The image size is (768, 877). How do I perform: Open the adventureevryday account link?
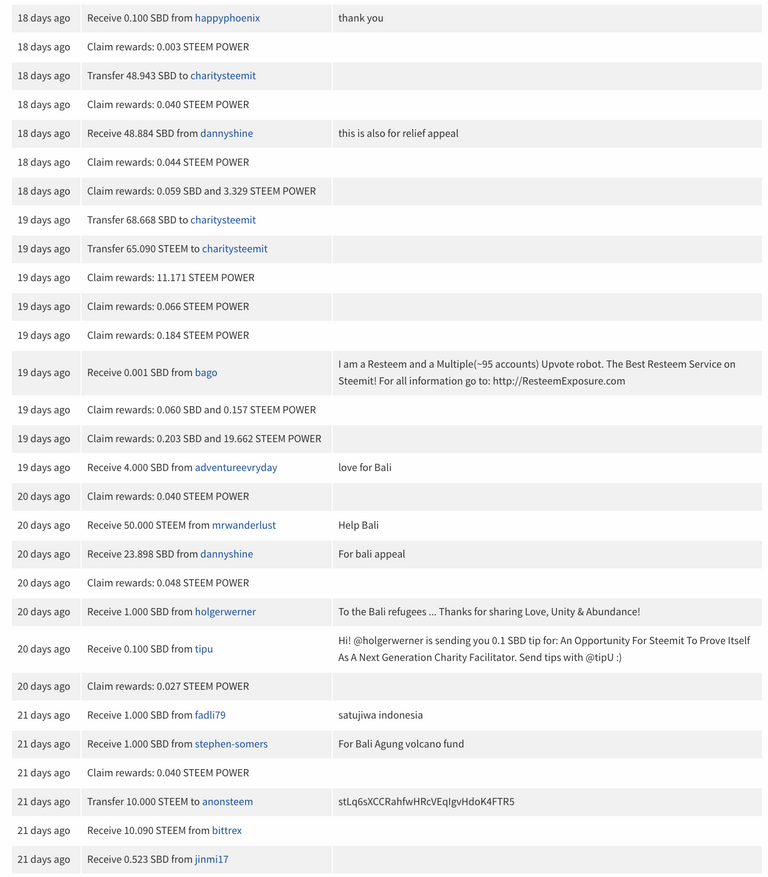(x=236, y=468)
